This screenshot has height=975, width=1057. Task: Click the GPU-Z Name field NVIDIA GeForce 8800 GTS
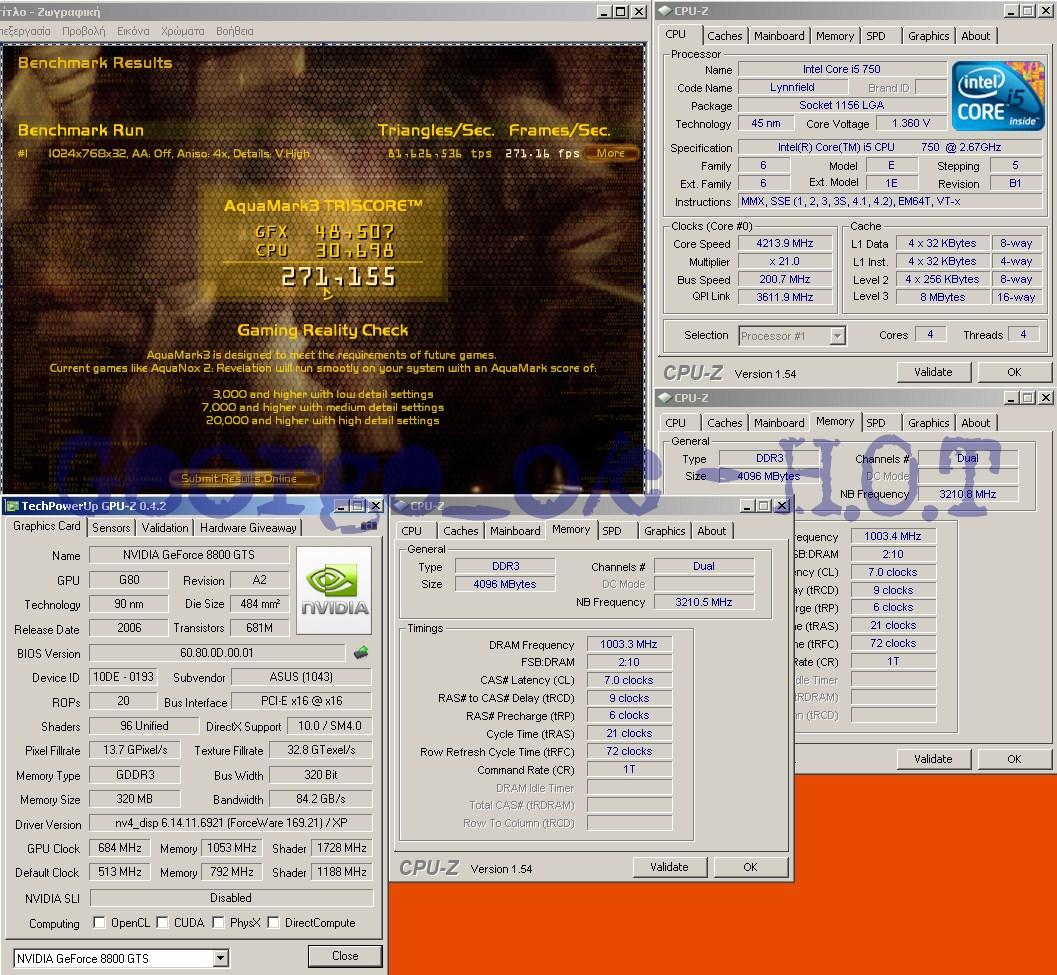tap(189, 555)
